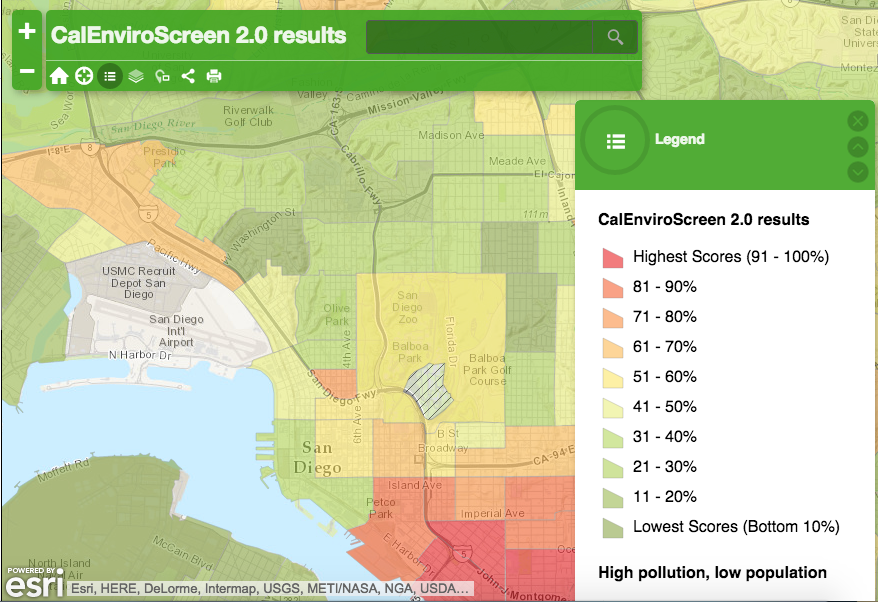Print the map with printer icon
This screenshot has height=602, width=878.
pos(214,76)
